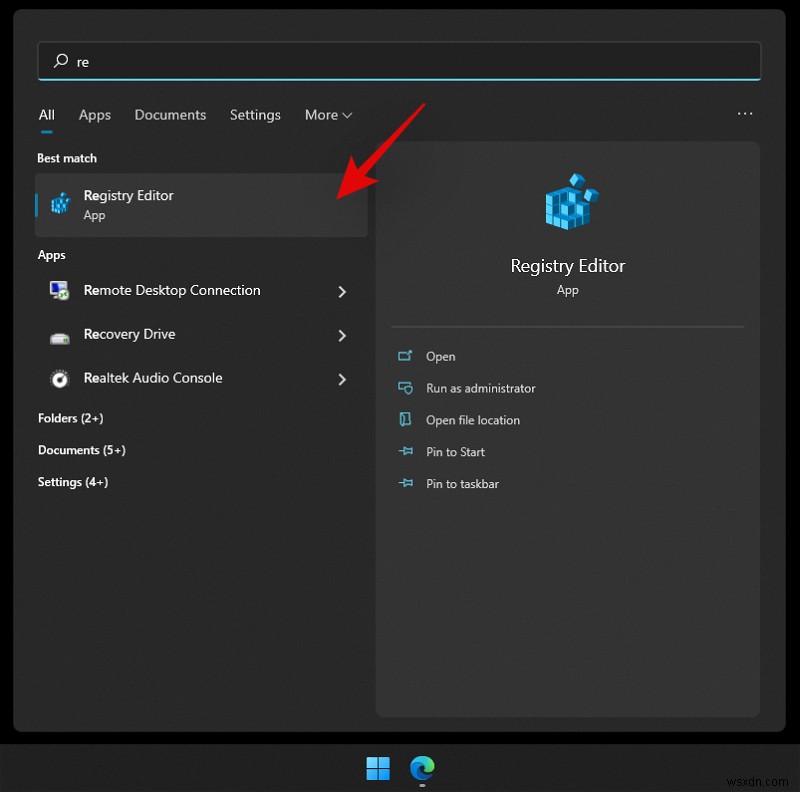Launch Remote Desktop Connection app
Viewport: 800px width, 792px height.
tap(171, 290)
